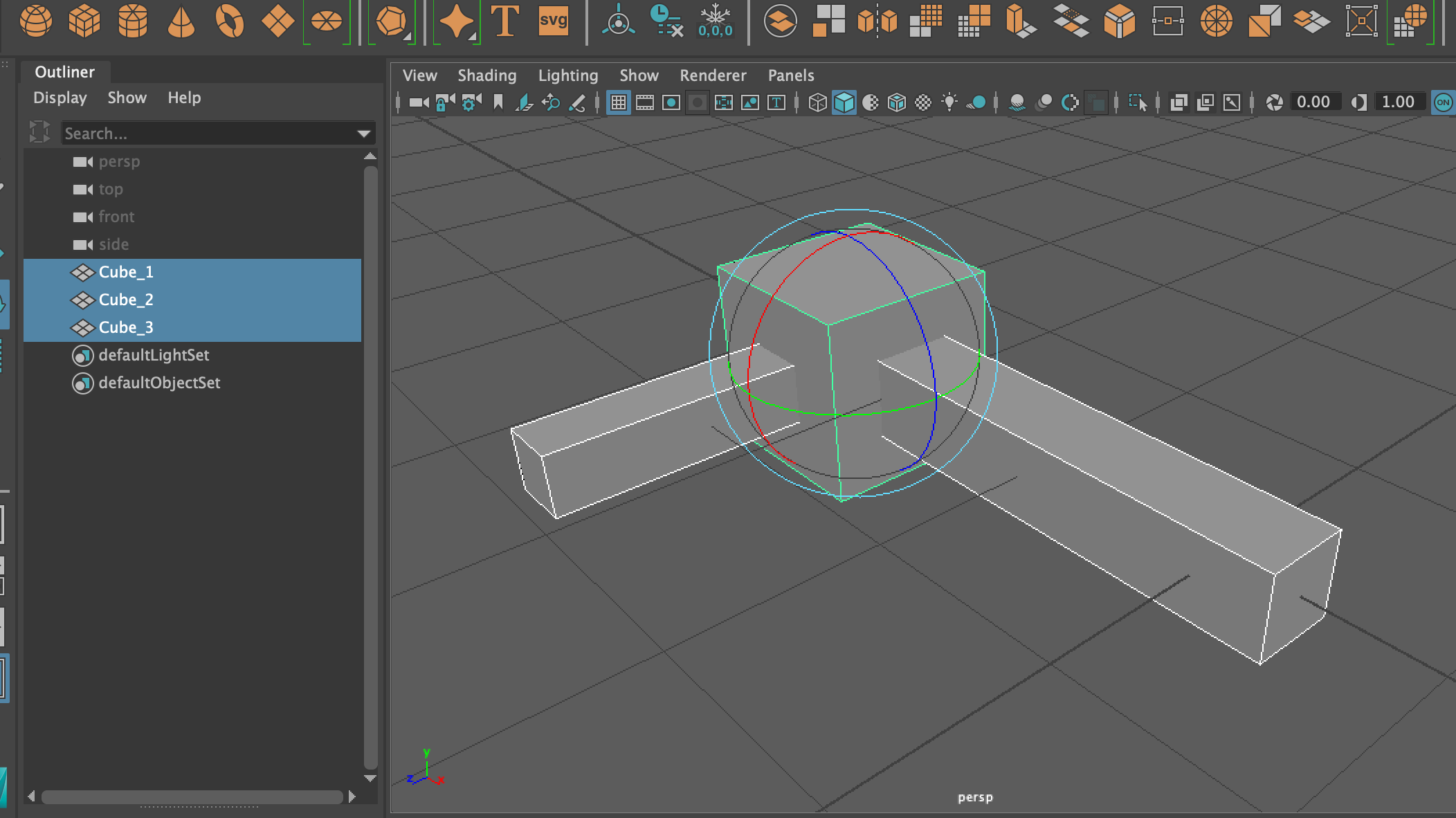Open the Outliner search dropdown arrow

(363, 133)
